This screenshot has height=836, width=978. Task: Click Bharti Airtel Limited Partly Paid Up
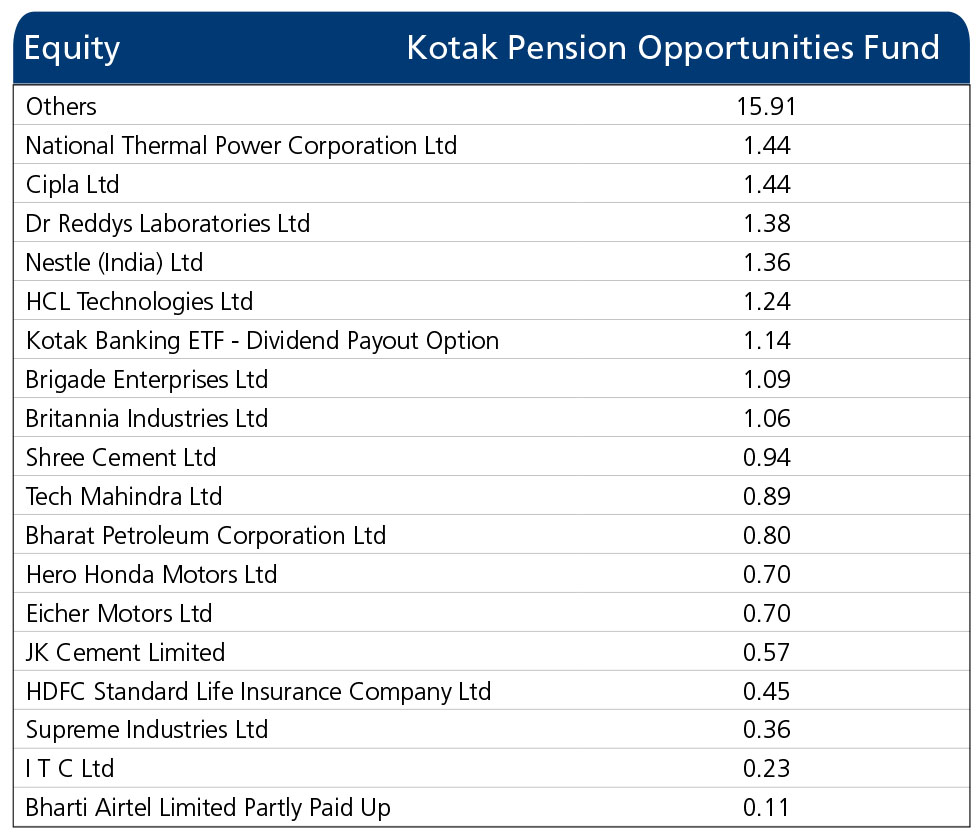coord(208,807)
